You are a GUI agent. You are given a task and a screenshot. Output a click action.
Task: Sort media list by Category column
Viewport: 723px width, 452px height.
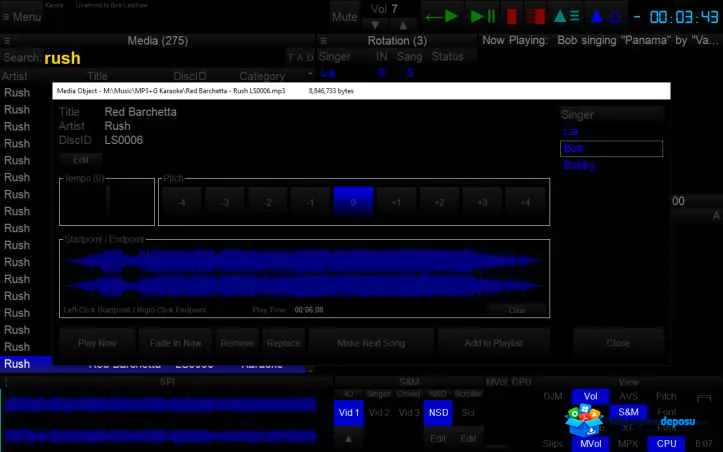coord(262,76)
